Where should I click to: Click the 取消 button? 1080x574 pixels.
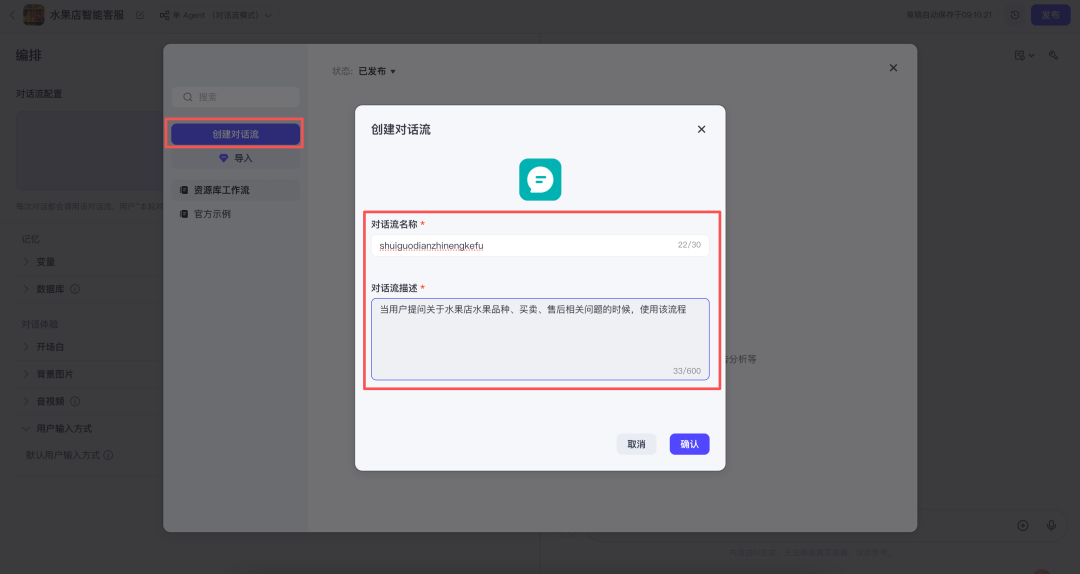636,444
